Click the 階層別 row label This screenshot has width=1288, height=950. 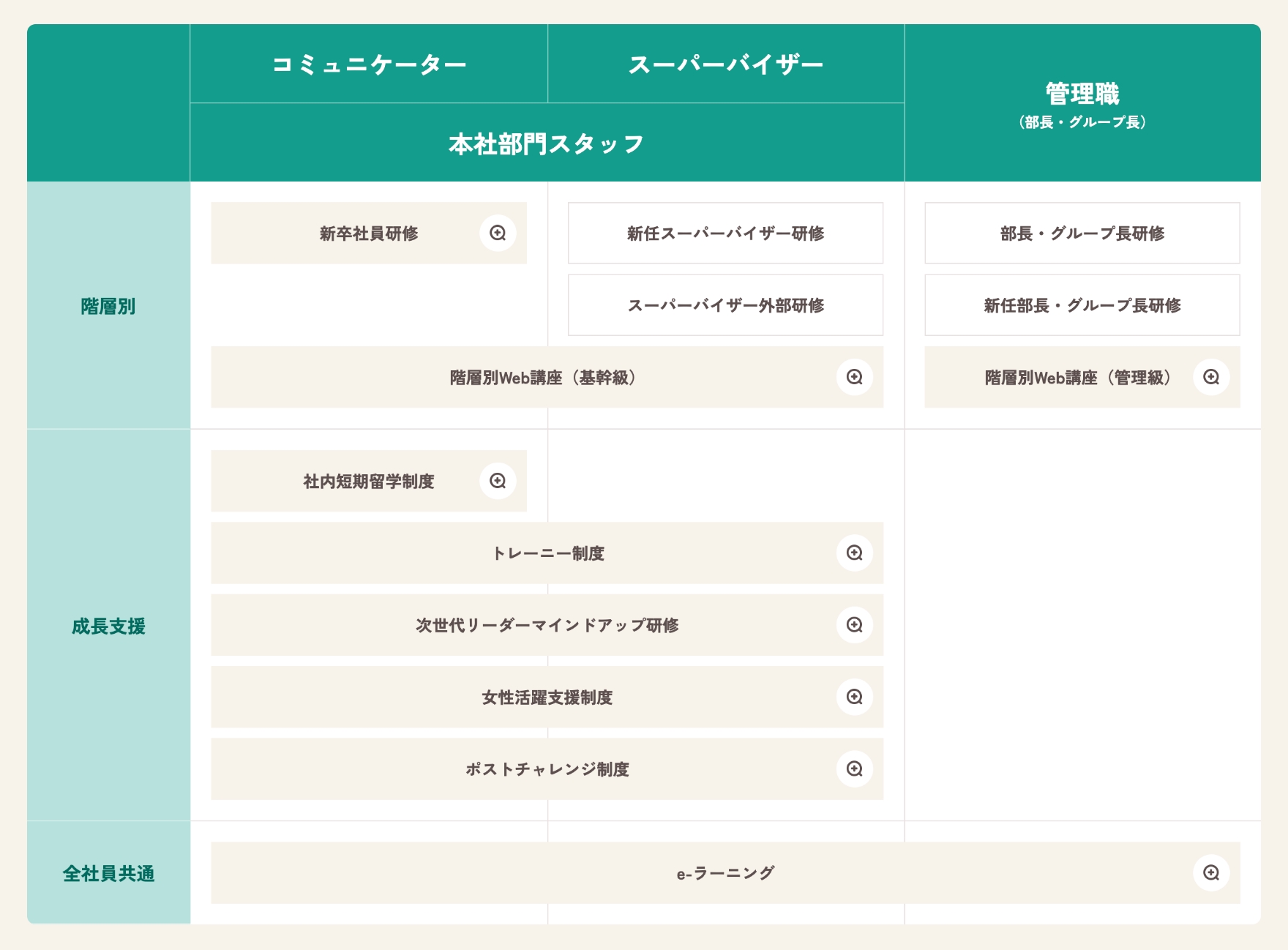(108, 306)
